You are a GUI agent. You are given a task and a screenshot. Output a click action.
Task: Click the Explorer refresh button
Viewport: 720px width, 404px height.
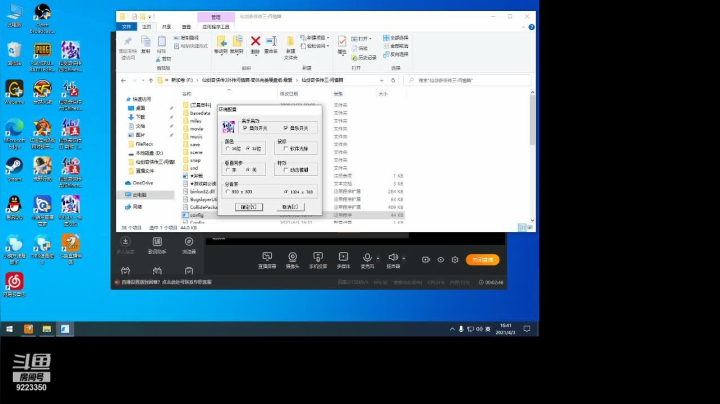point(393,80)
